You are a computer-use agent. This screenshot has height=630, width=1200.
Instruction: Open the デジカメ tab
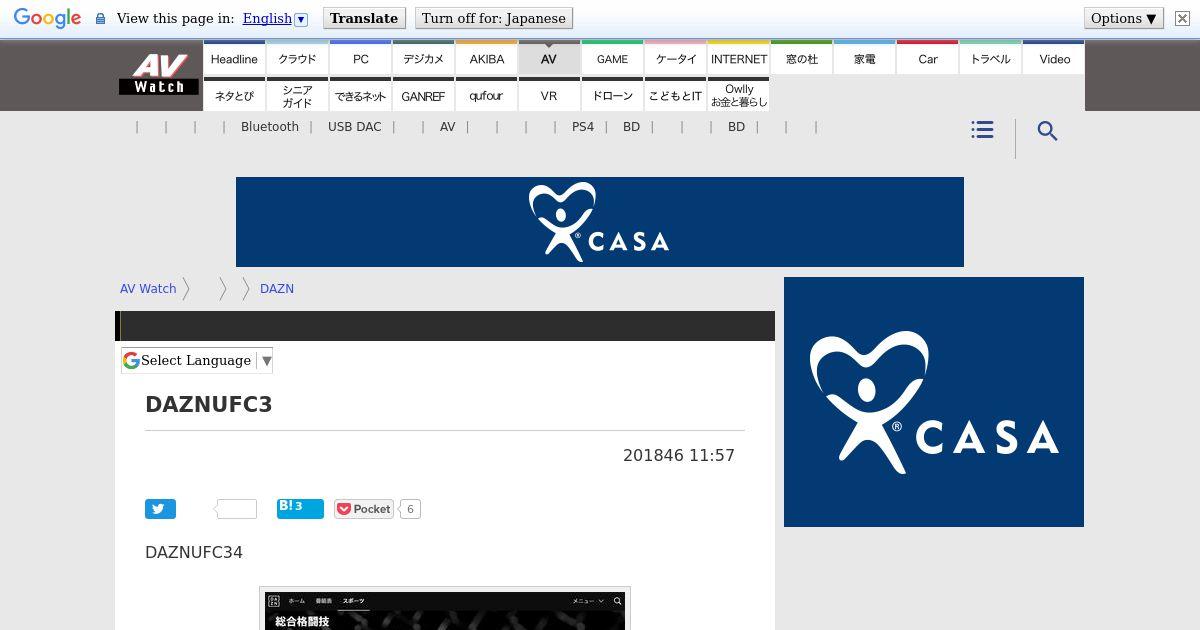pos(423,58)
